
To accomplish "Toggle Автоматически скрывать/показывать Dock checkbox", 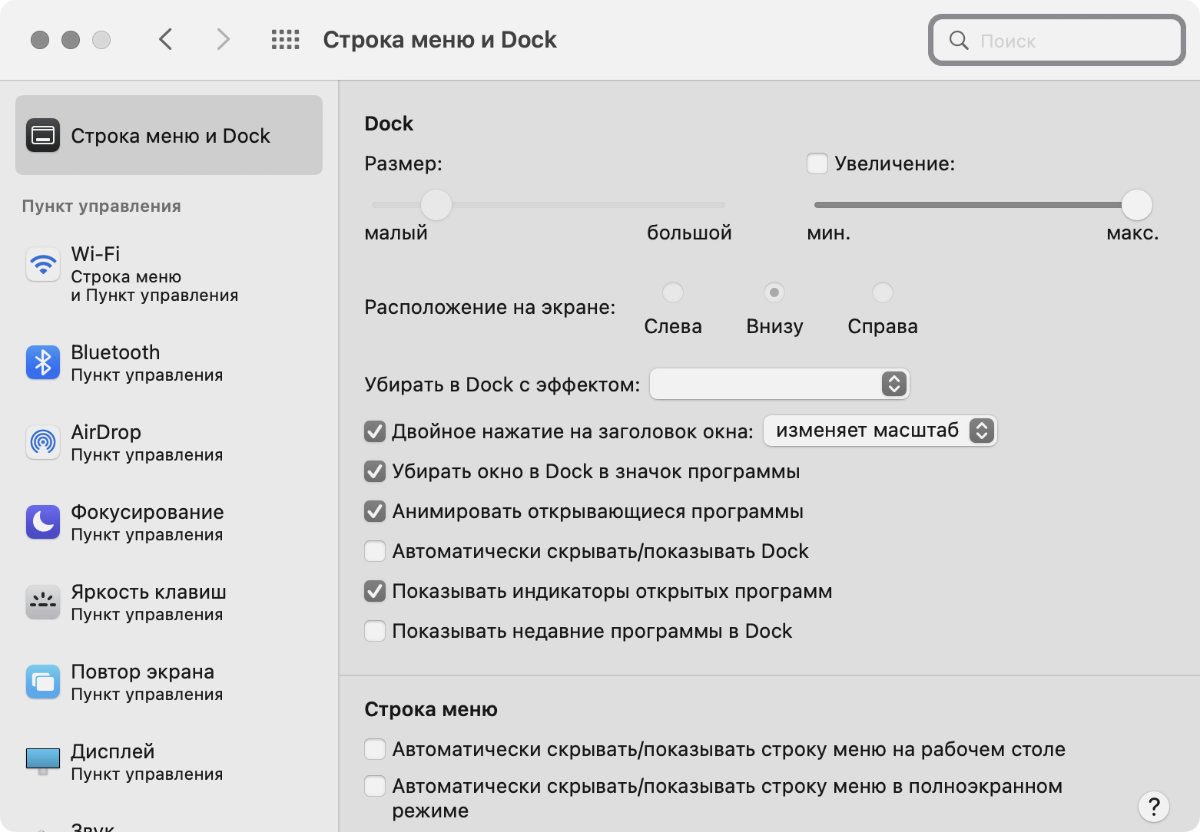I will (375, 551).
